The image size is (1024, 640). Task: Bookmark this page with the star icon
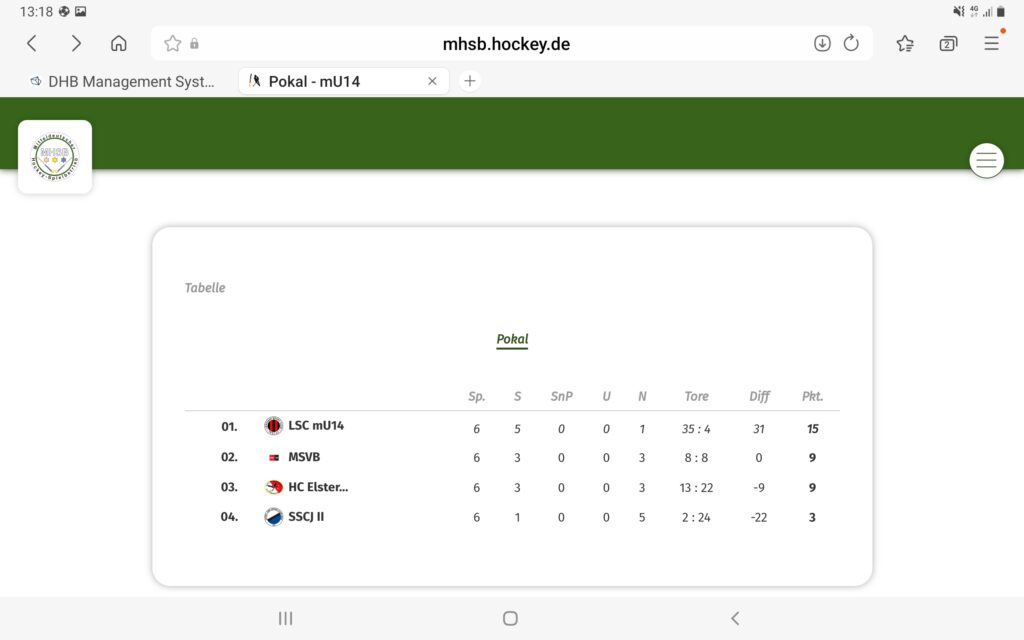coord(172,43)
